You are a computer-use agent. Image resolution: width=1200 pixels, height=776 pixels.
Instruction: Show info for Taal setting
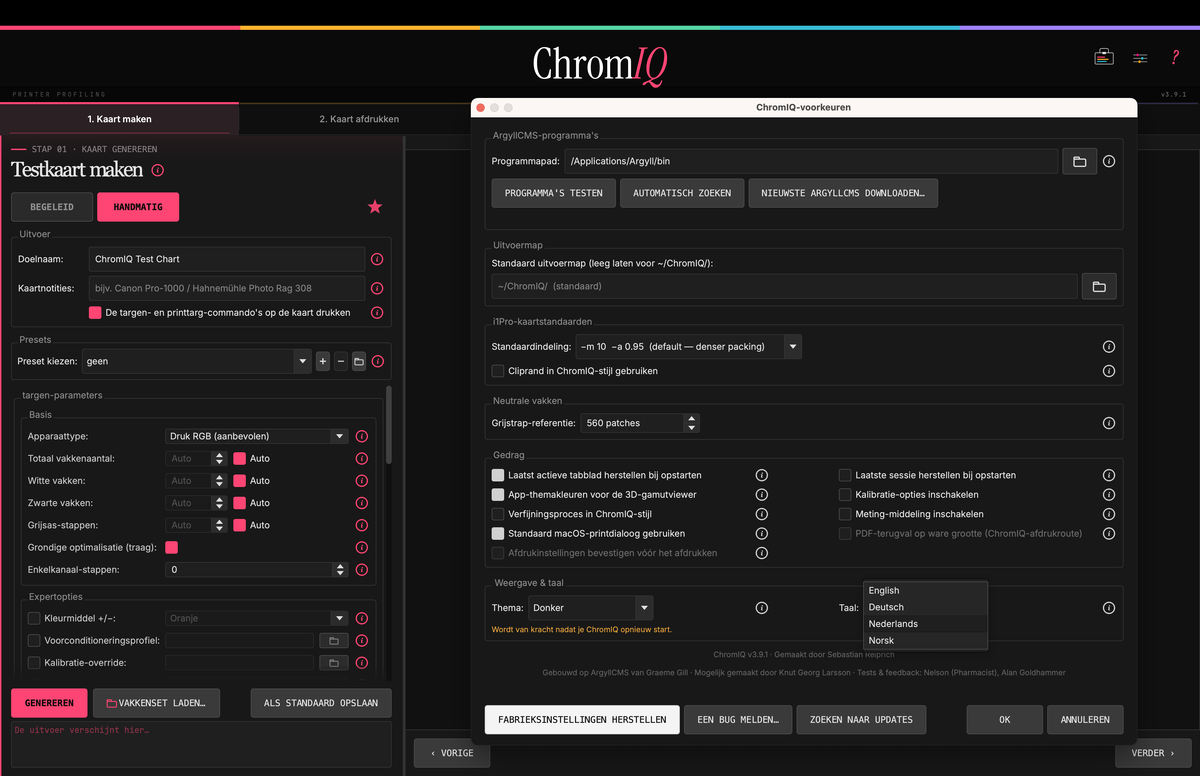point(1109,607)
